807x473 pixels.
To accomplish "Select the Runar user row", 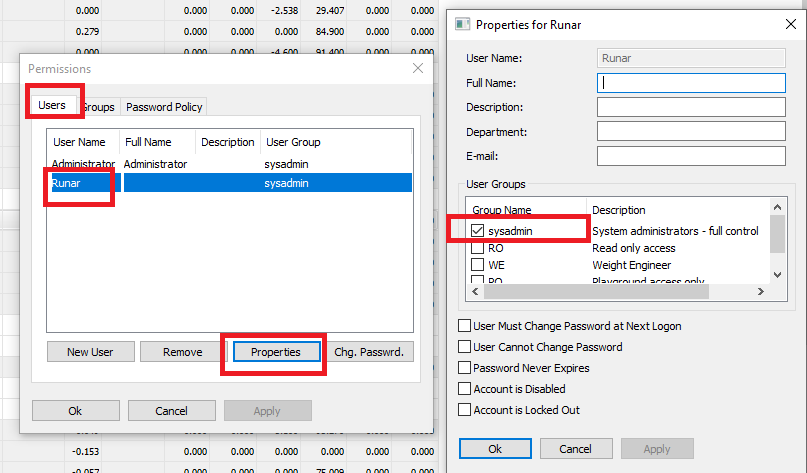I will pos(230,183).
